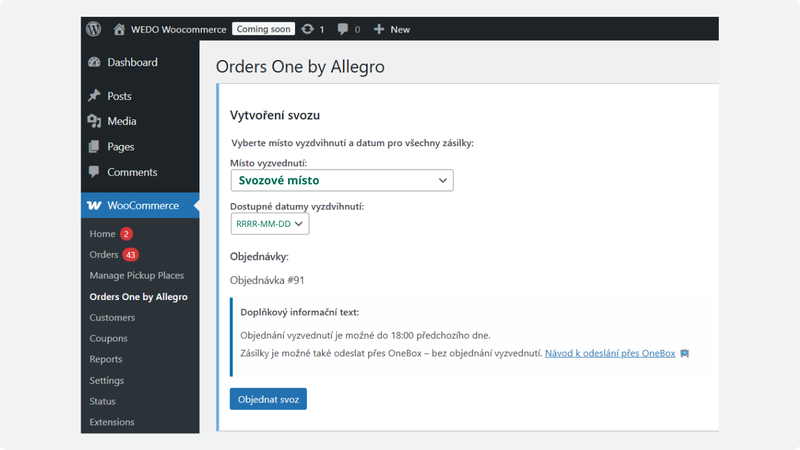Viewport: 800px width, 450px height.
Task: Click the plus icon next to New
Action: click(x=379, y=29)
